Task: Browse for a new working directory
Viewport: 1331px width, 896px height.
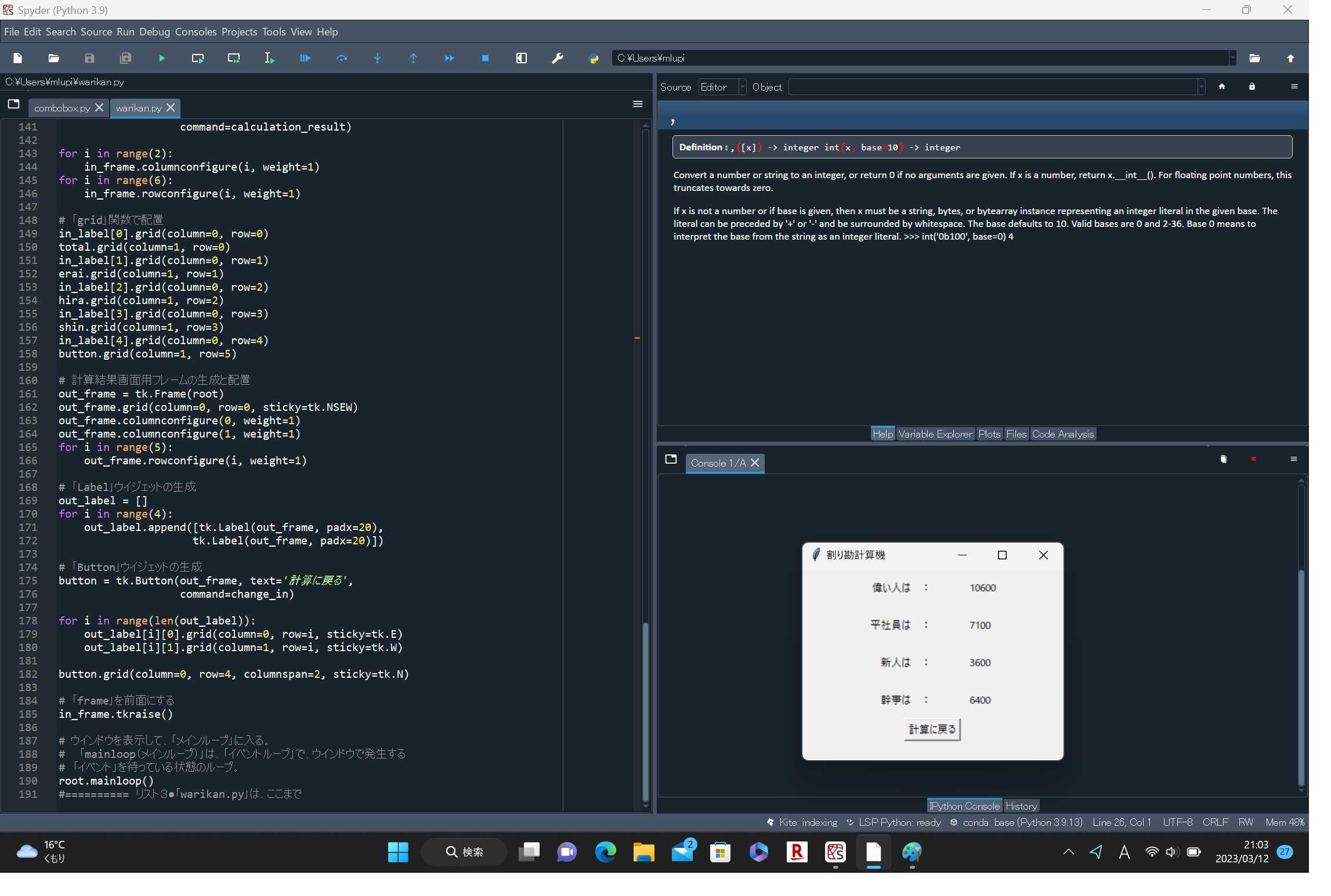Action: (x=1255, y=58)
